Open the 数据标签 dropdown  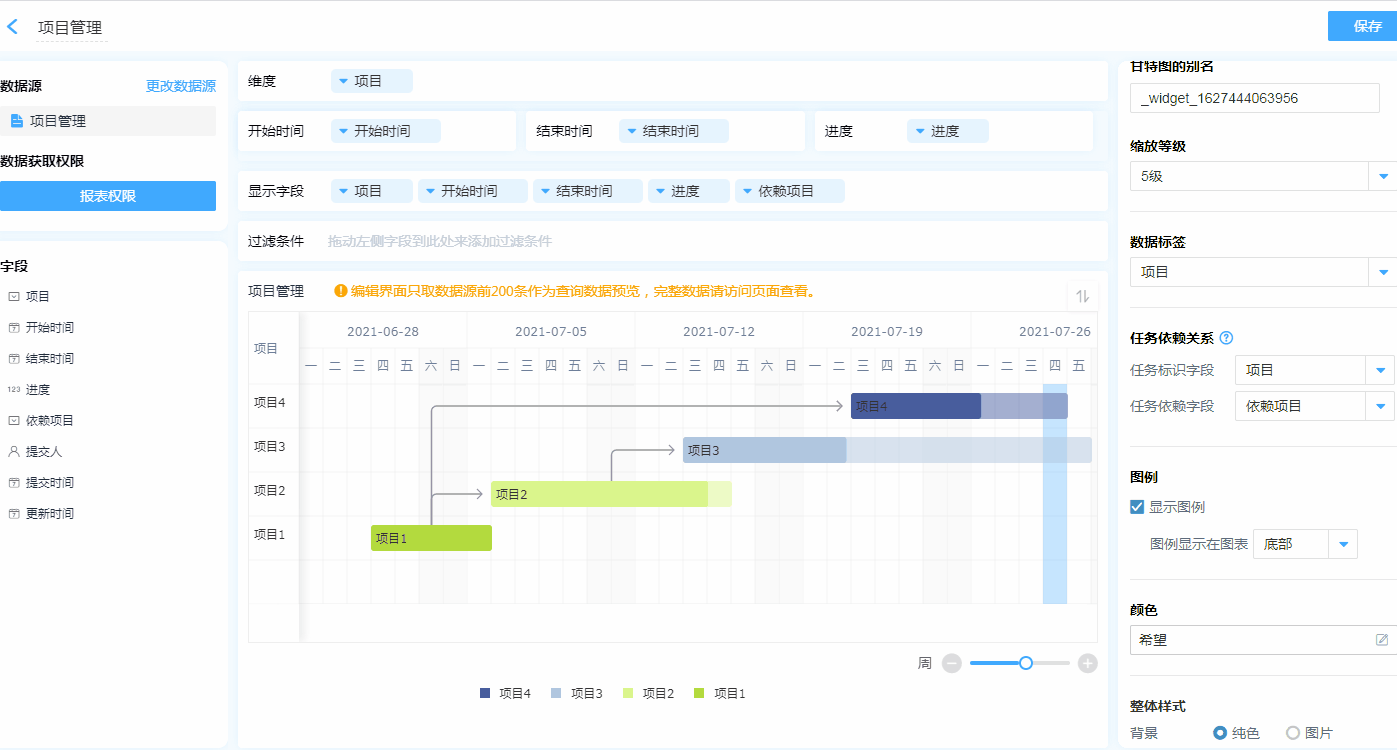(1383, 272)
